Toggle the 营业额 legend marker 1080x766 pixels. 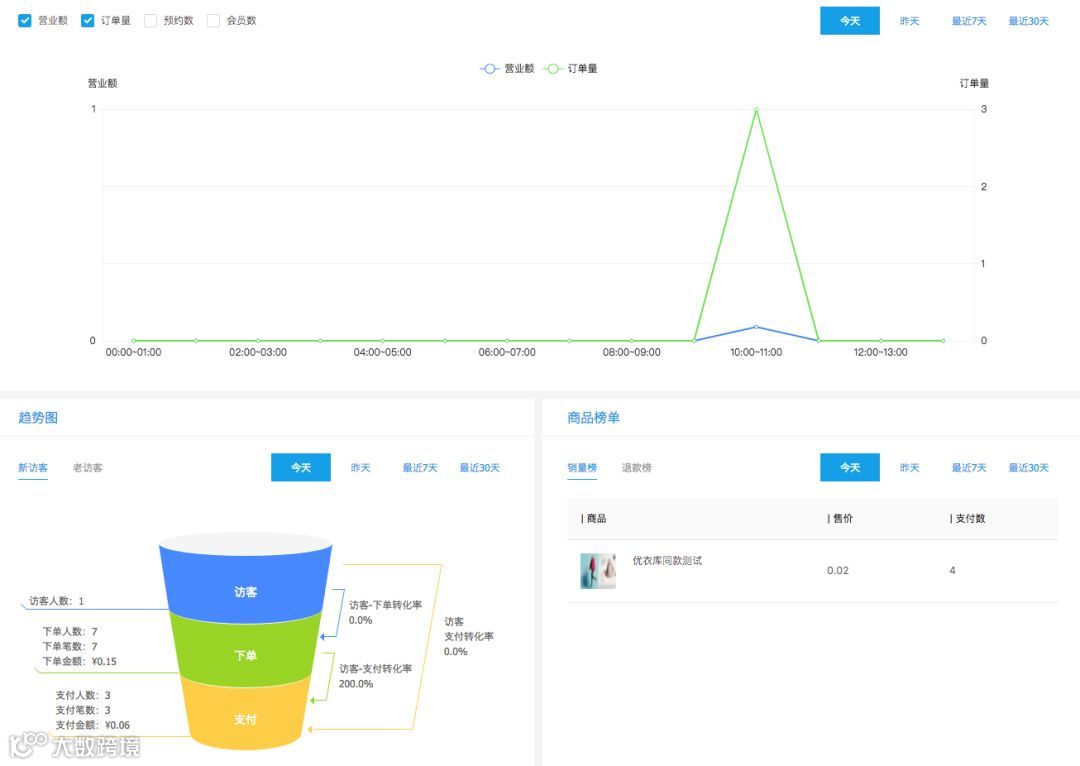(489, 68)
